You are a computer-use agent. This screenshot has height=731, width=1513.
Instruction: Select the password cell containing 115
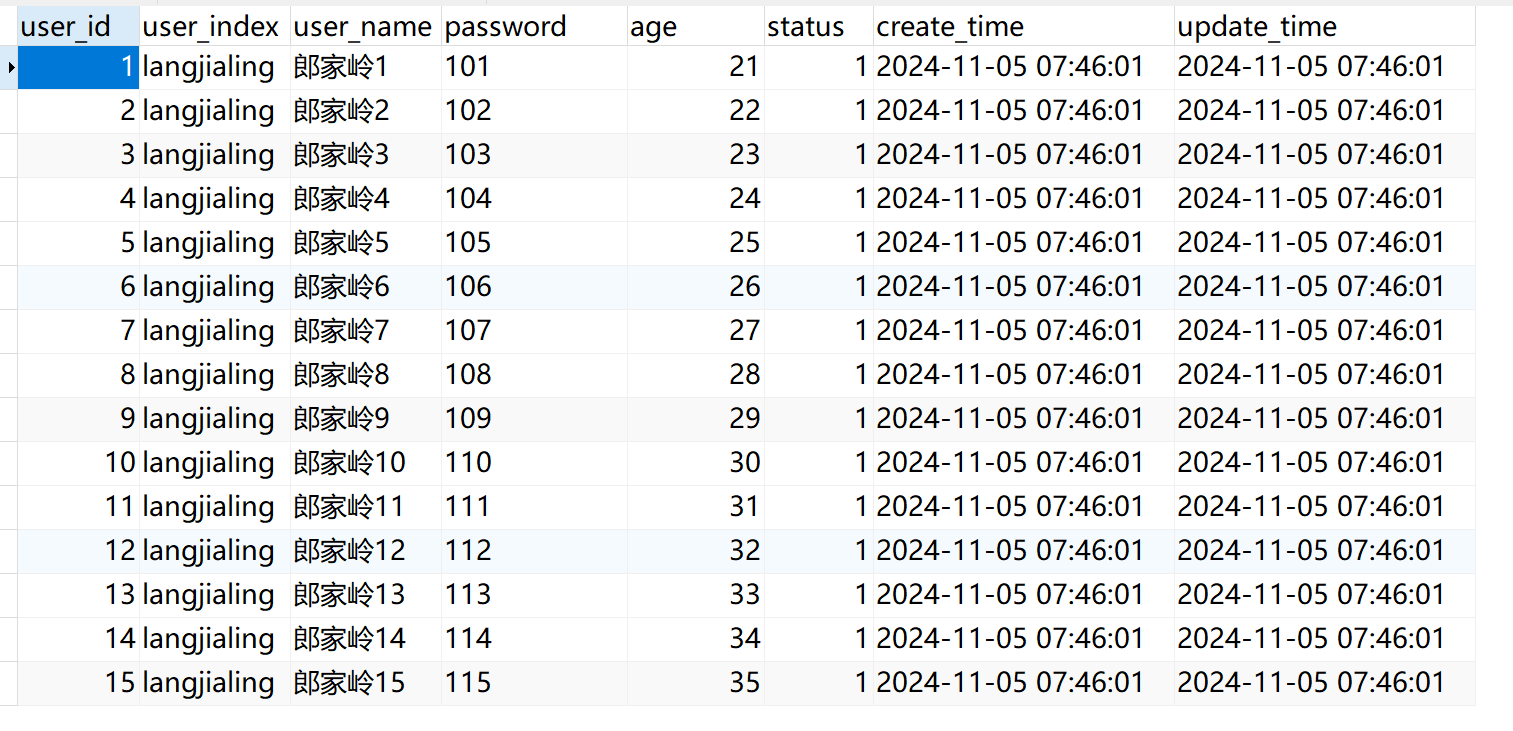(x=534, y=683)
